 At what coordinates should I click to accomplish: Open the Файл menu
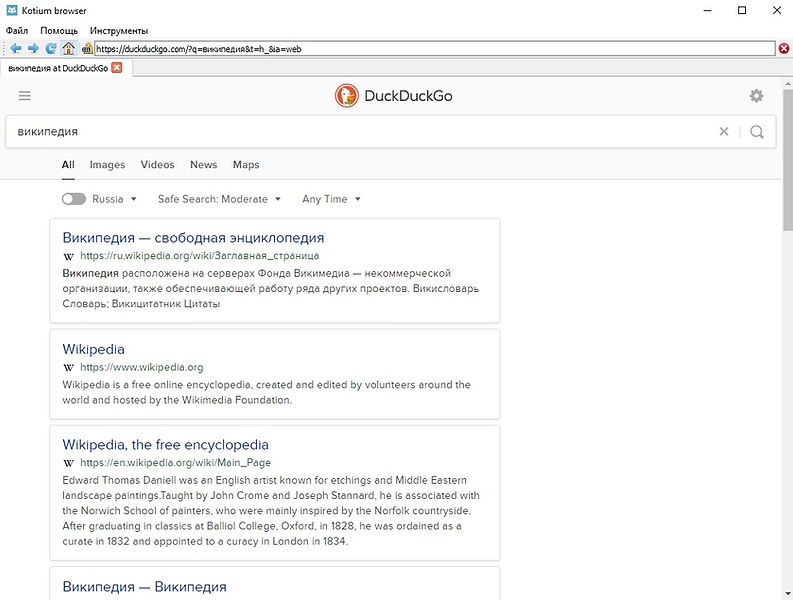click(x=17, y=31)
